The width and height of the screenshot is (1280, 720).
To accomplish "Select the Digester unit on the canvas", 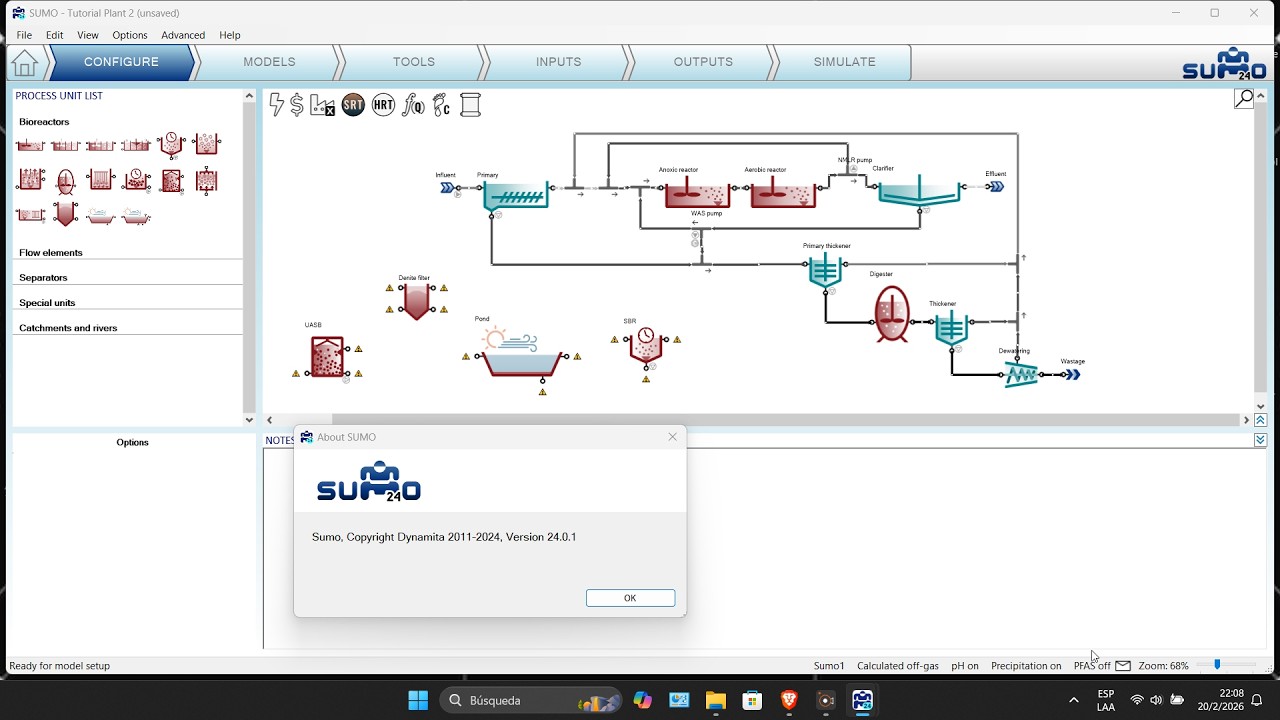I will point(892,313).
